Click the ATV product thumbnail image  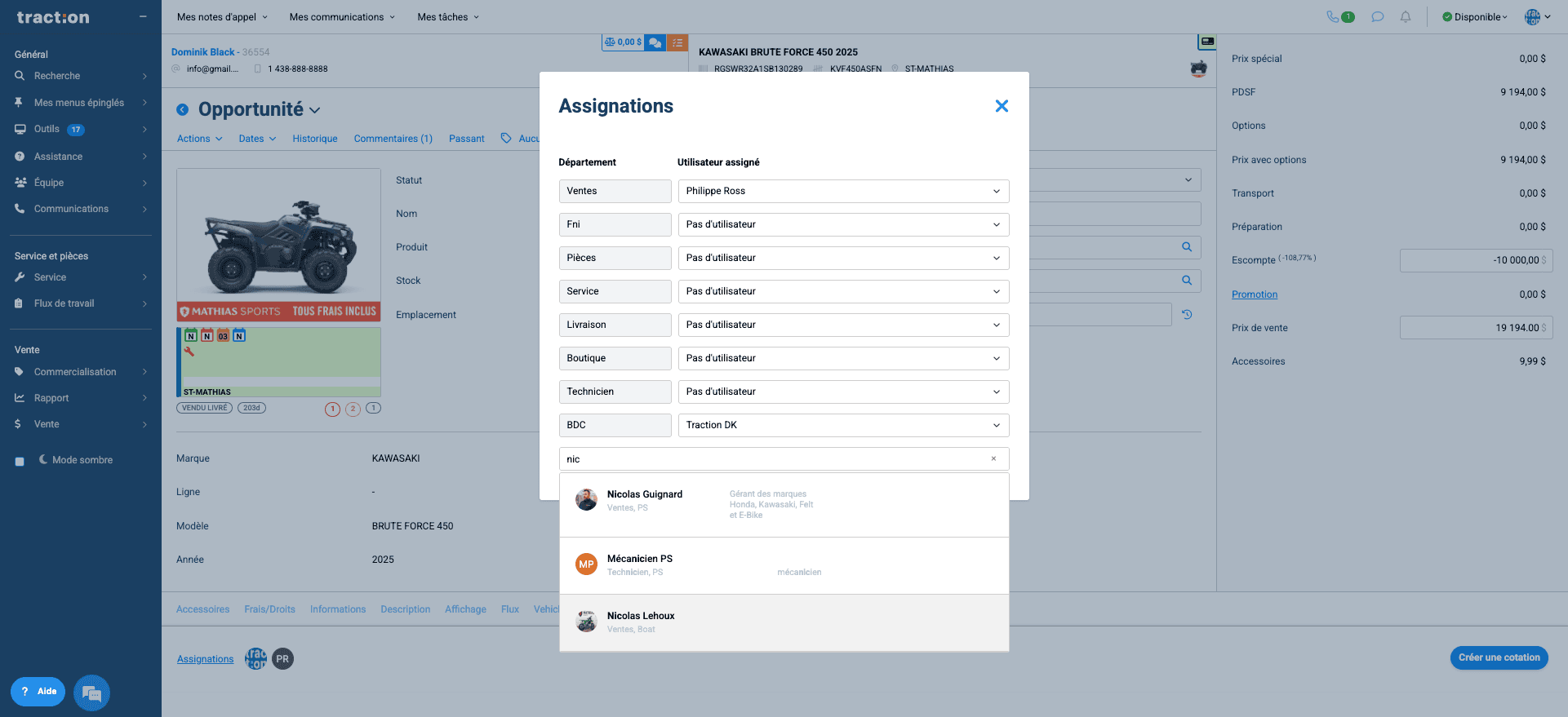pos(278,245)
